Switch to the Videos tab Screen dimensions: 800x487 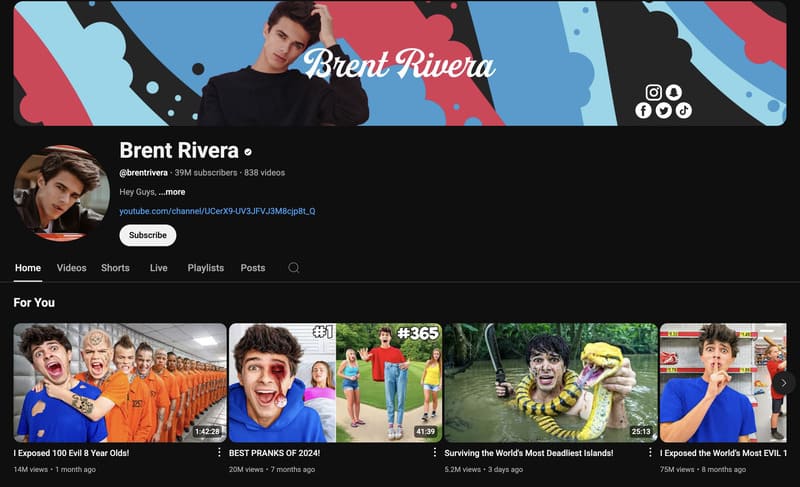click(x=71, y=268)
